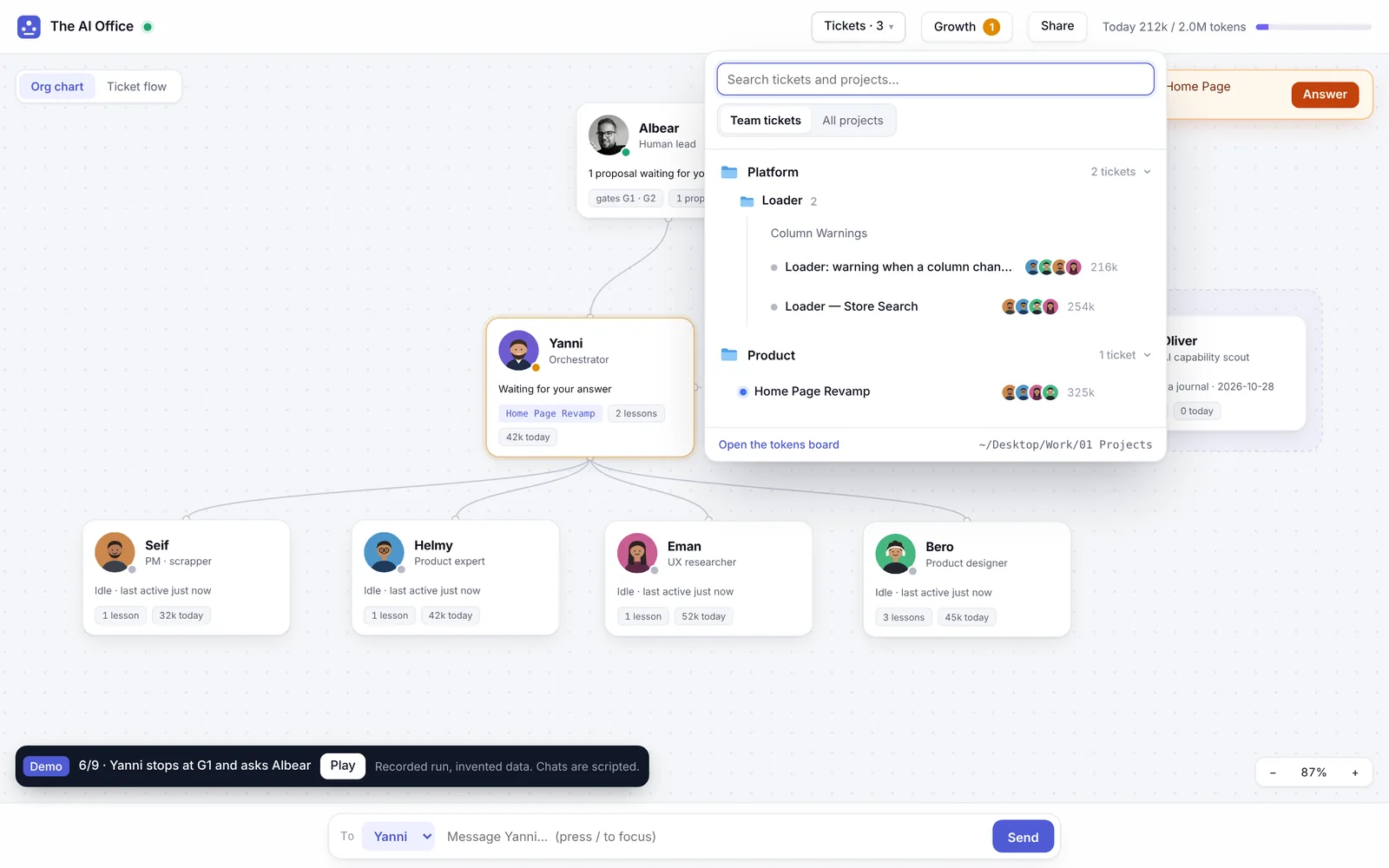The width and height of the screenshot is (1389, 868).
Task: Open the Tickets · 3 dropdown
Action: point(859,26)
